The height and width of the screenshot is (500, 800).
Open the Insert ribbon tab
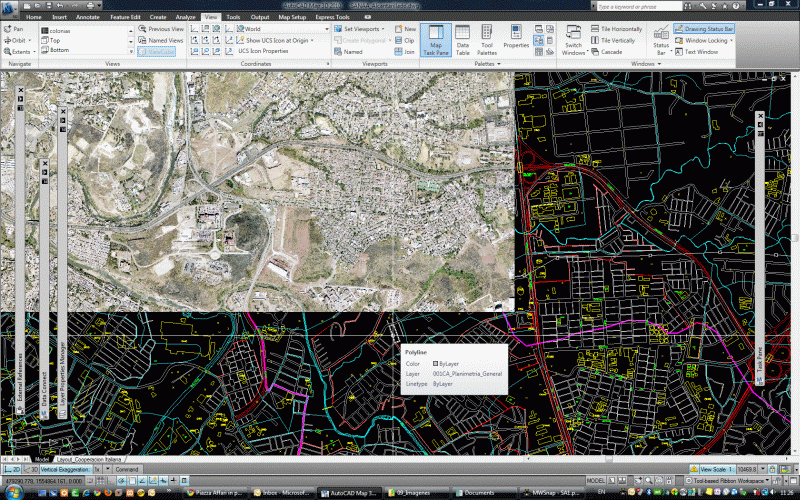(59, 17)
